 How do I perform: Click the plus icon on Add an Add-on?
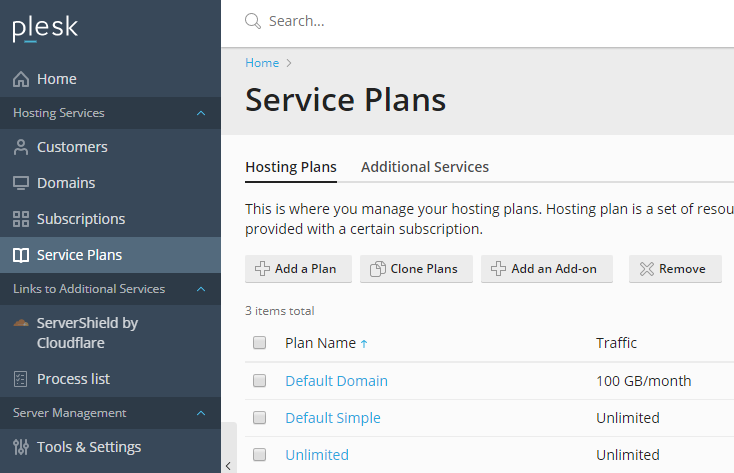498,269
